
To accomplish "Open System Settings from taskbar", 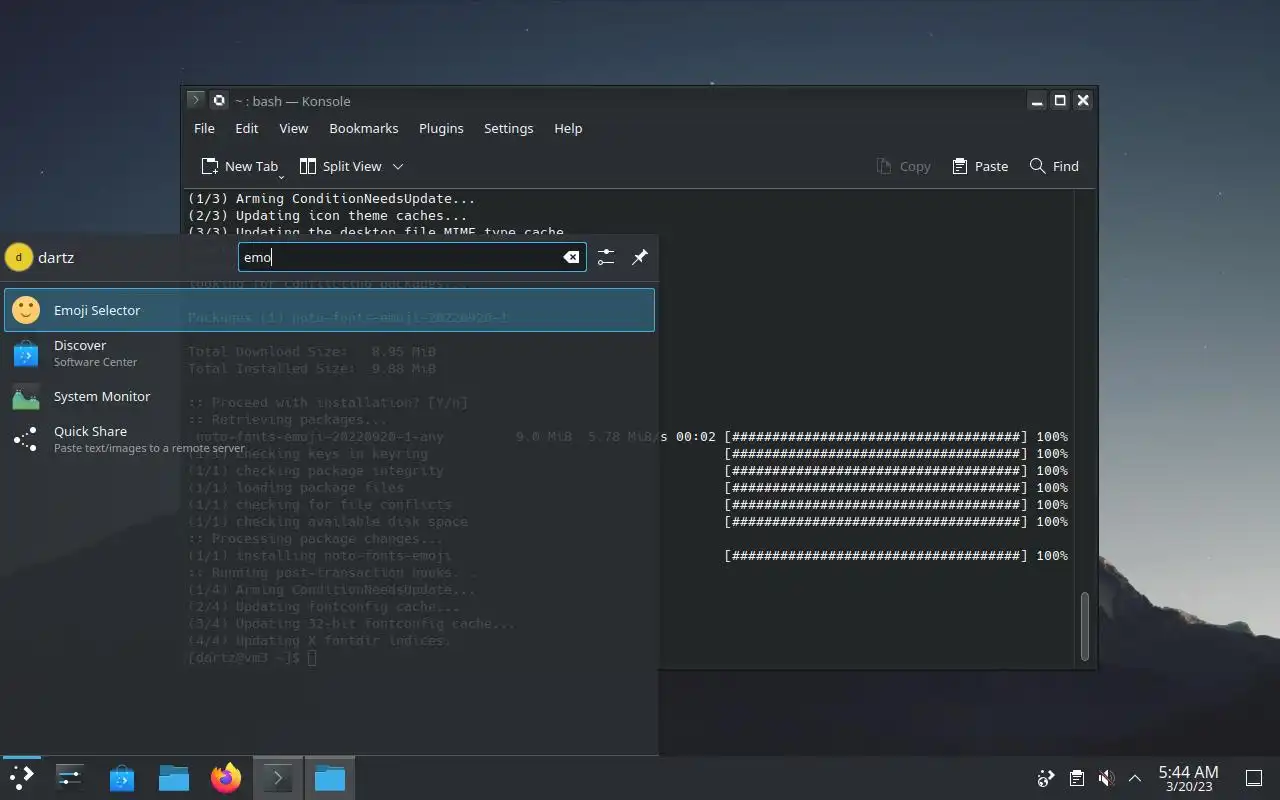I will tap(70, 777).
